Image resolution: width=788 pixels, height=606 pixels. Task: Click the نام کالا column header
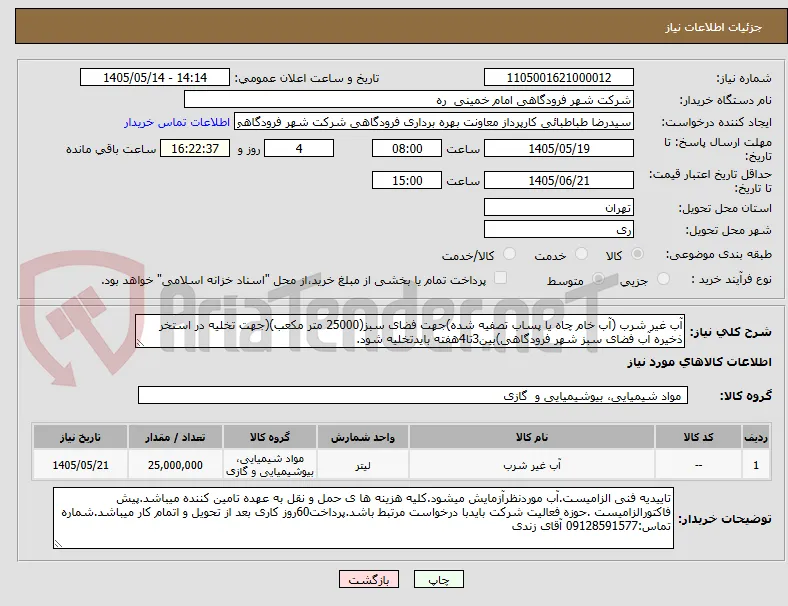[x=532, y=437]
